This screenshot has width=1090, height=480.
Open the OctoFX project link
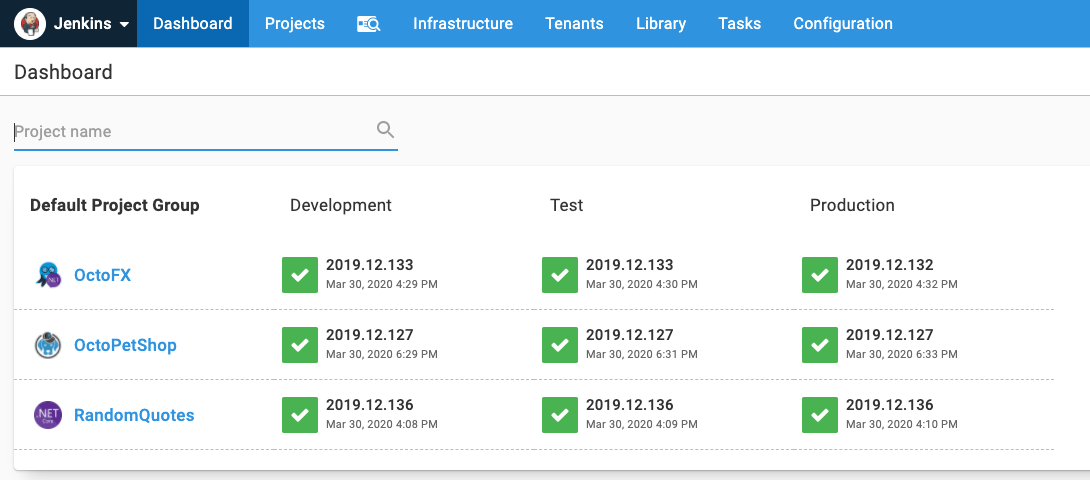click(x=103, y=275)
